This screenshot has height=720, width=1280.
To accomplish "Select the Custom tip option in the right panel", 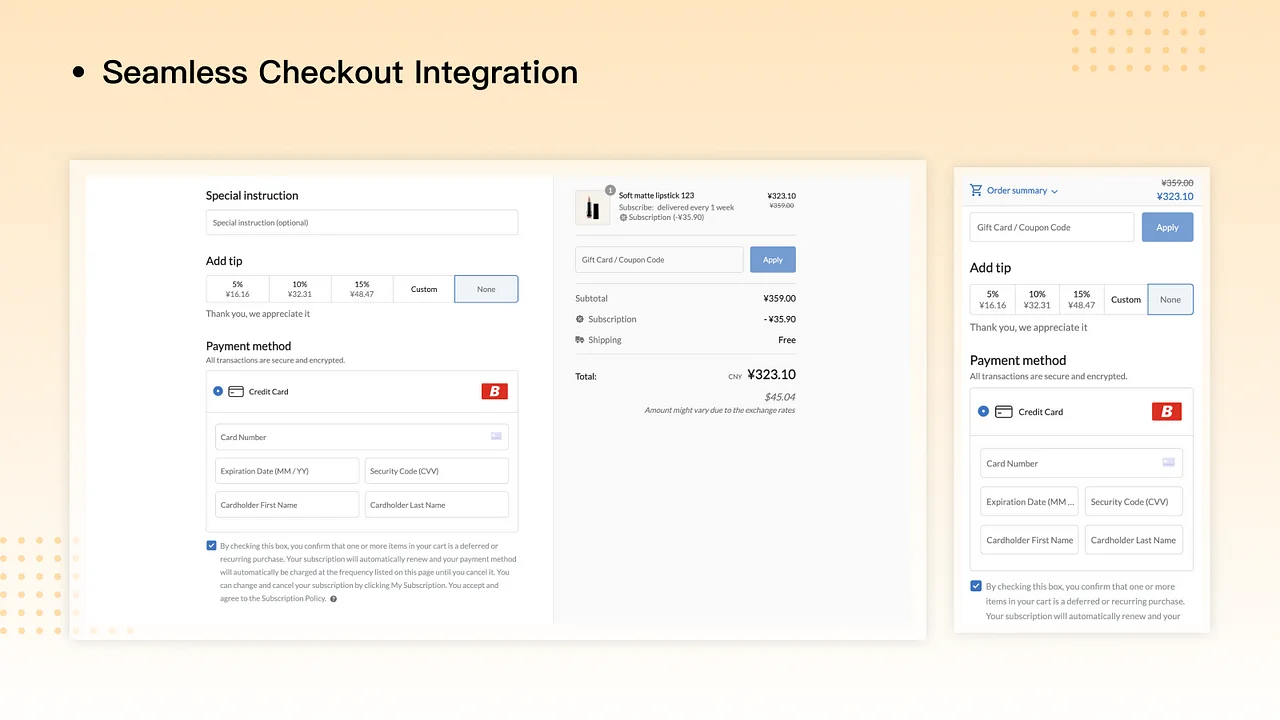I will [x=1125, y=299].
